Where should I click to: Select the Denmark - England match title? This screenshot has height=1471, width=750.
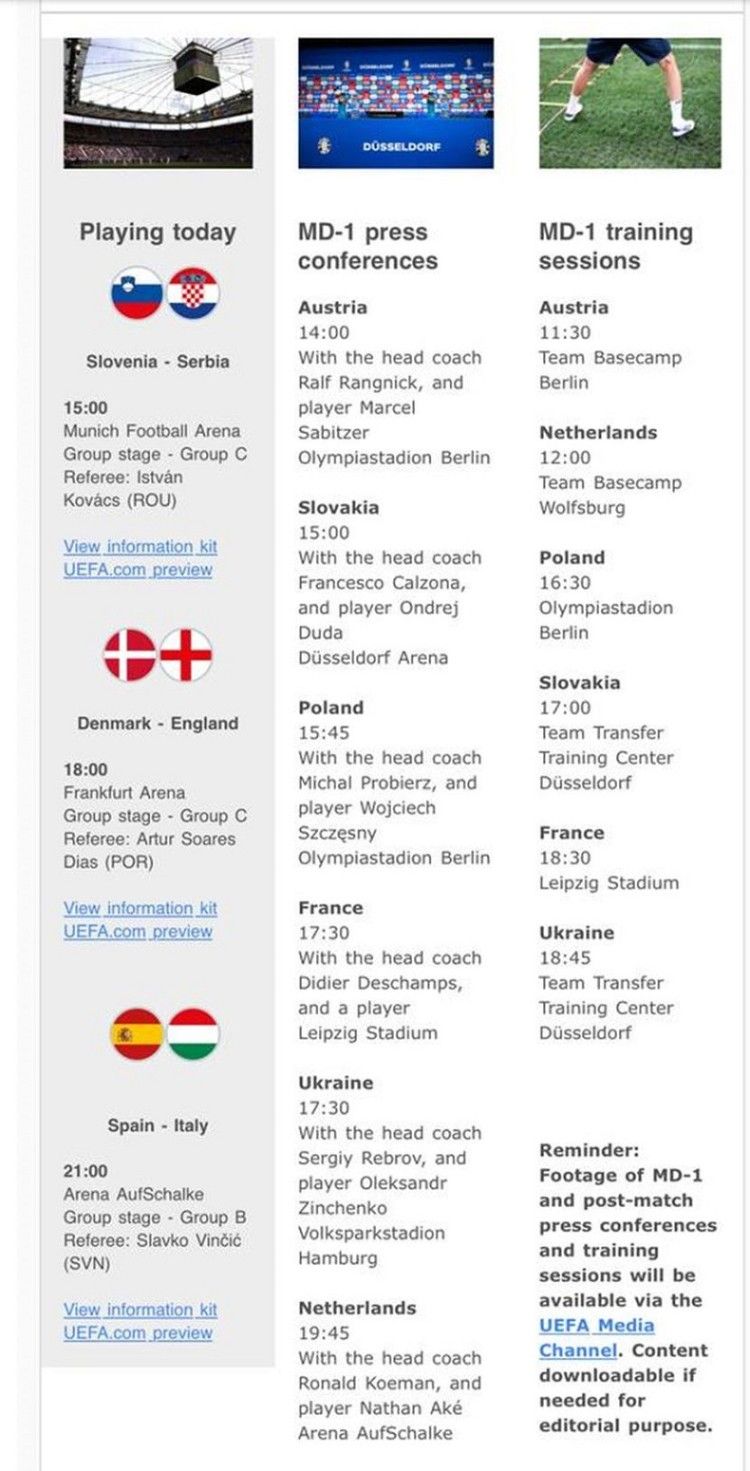[158, 723]
